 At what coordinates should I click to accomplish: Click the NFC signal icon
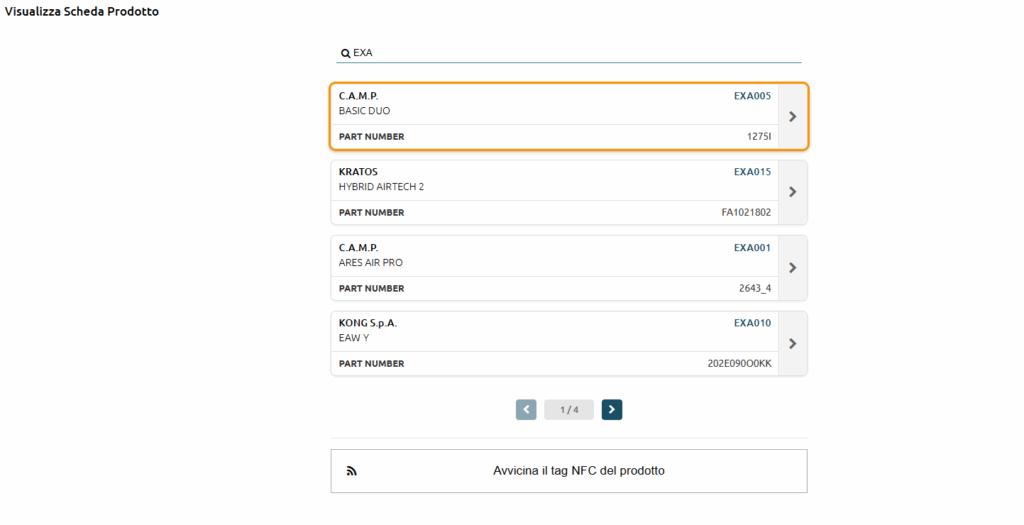pyautogui.click(x=351, y=471)
